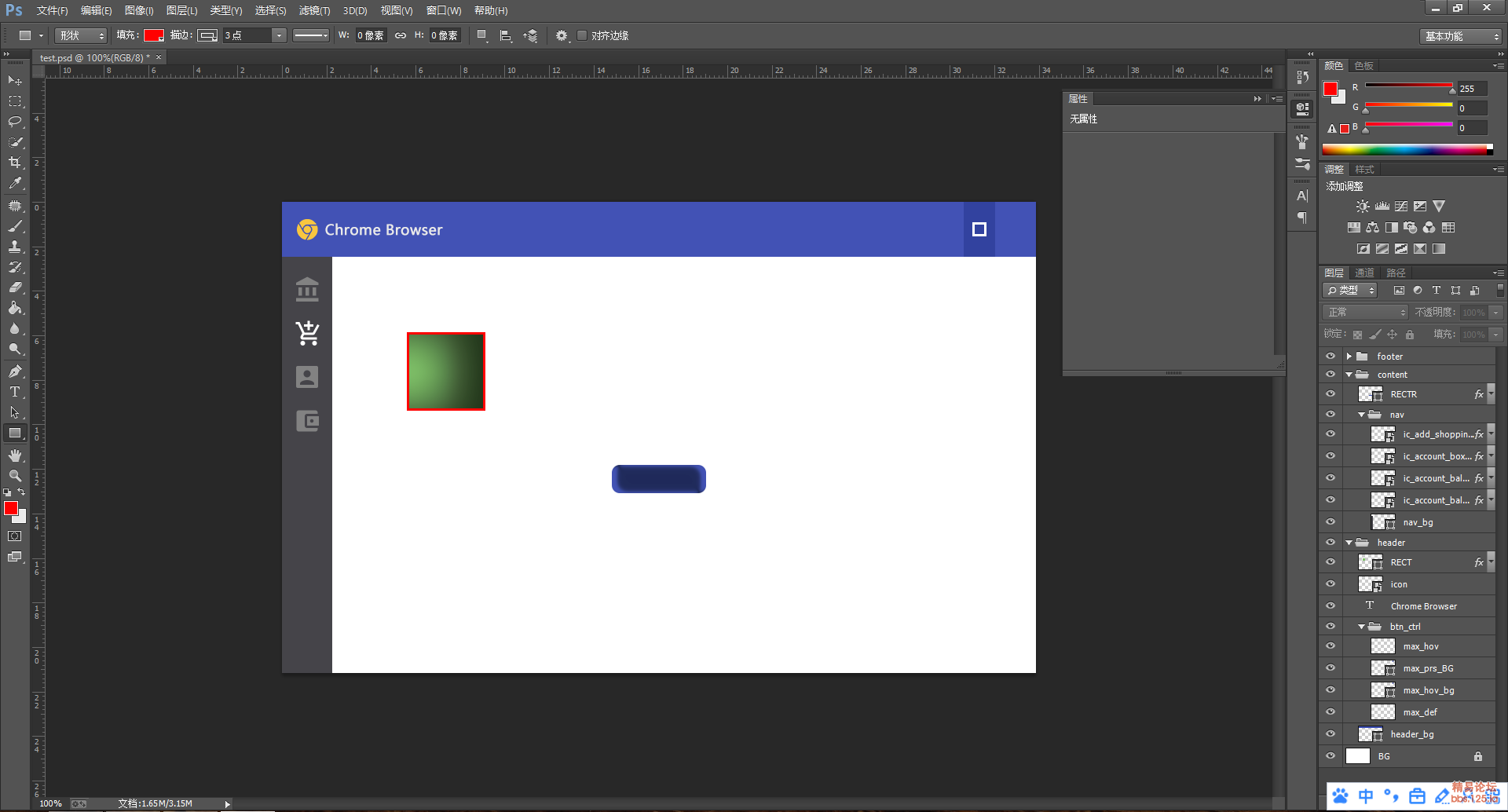The height and width of the screenshot is (812, 1508).
Task: Open the workspace switcher dropdown
Action: coord(1461,36)
